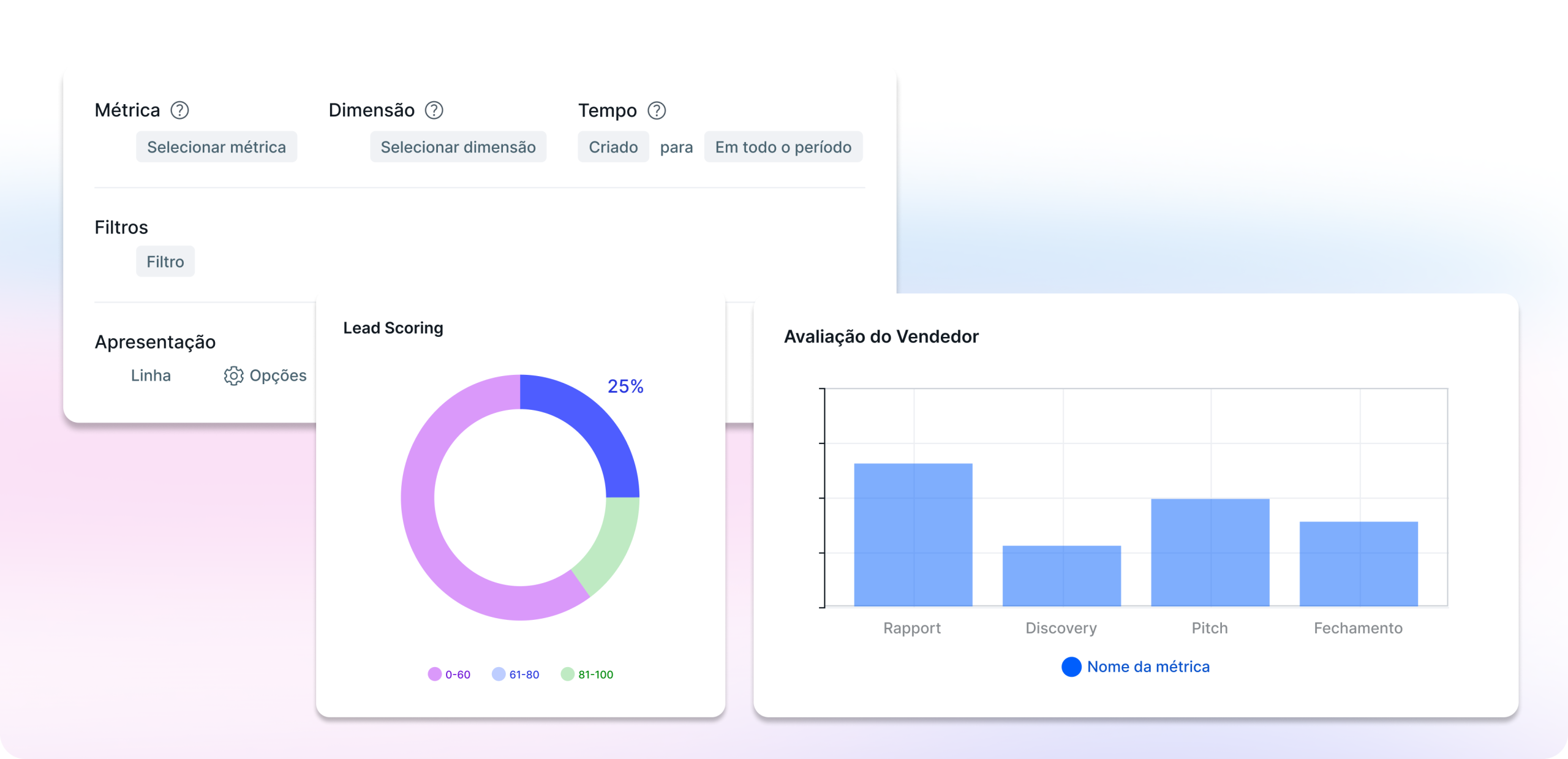Toggle the 61-80 legend series
Screen dimensions: 1568x759
tap(516, 674)
